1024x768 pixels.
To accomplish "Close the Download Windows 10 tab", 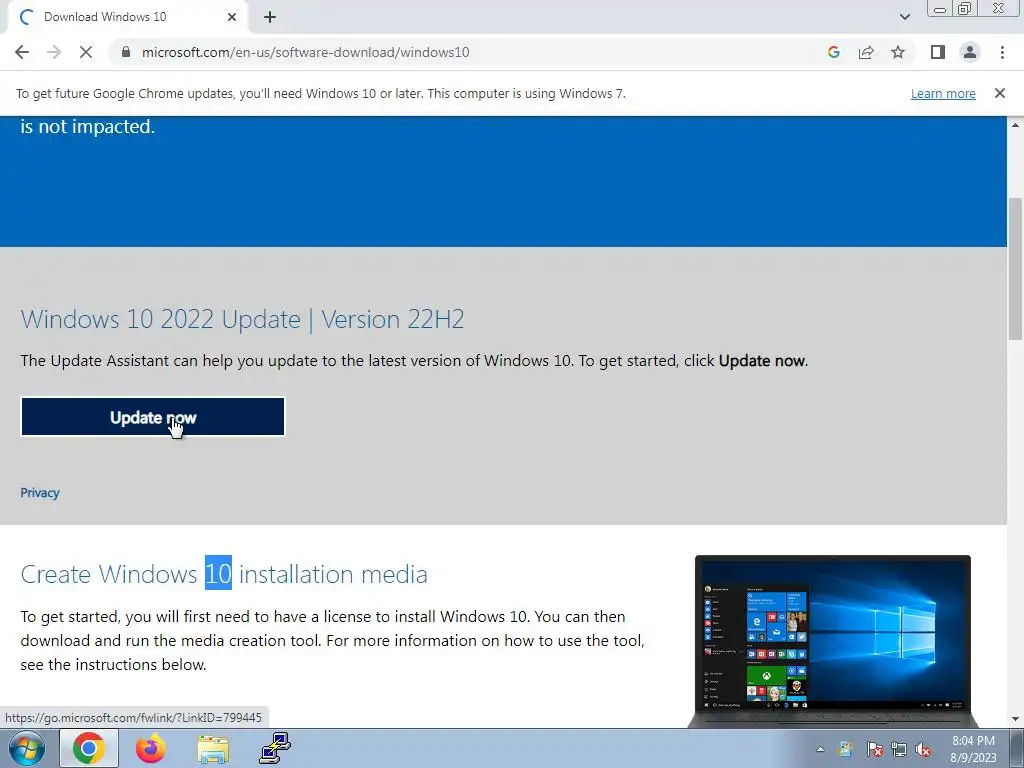I will [232, 17].
